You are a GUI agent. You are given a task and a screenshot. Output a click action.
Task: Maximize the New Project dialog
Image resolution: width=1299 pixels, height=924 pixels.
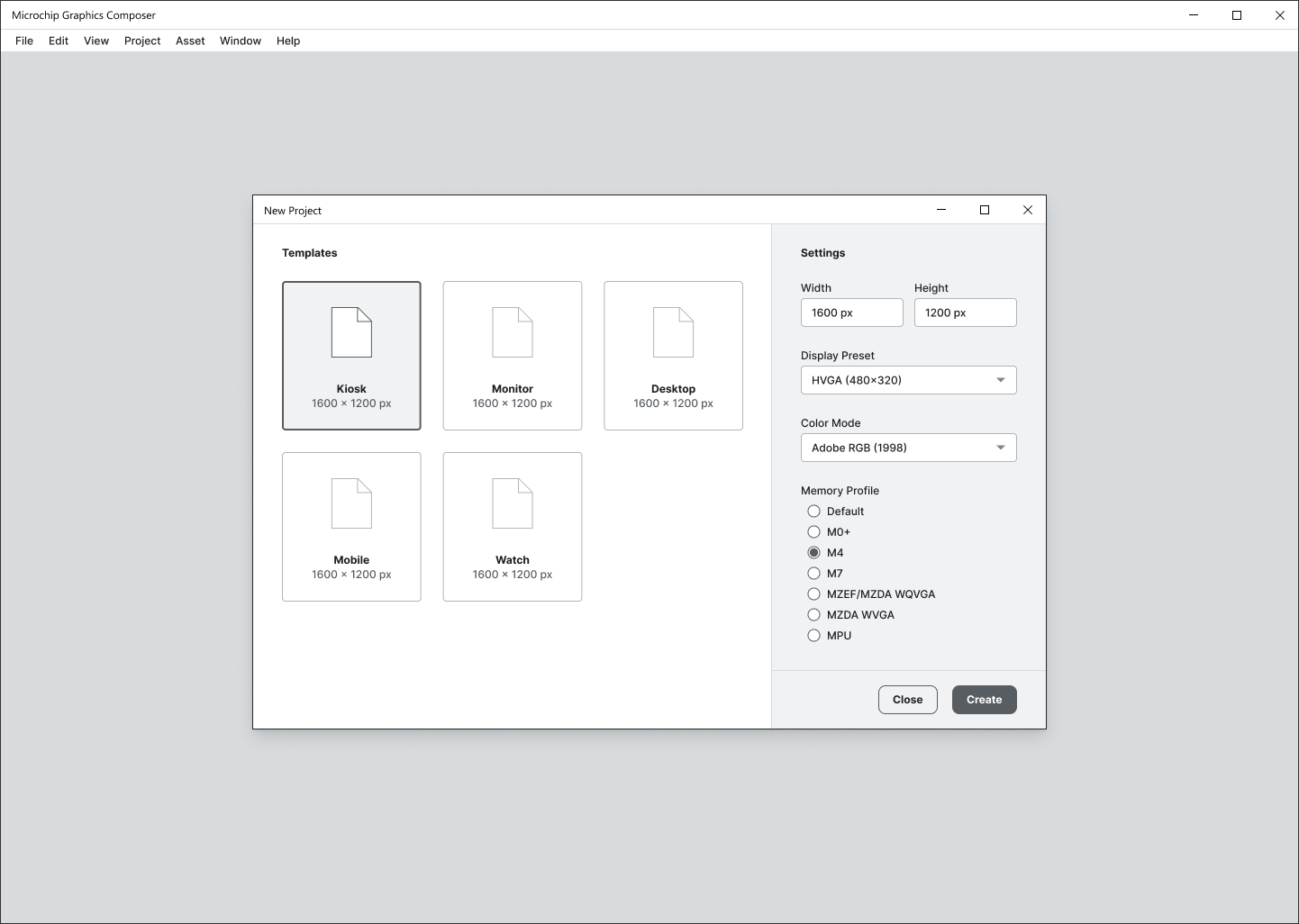click(985, 210)
